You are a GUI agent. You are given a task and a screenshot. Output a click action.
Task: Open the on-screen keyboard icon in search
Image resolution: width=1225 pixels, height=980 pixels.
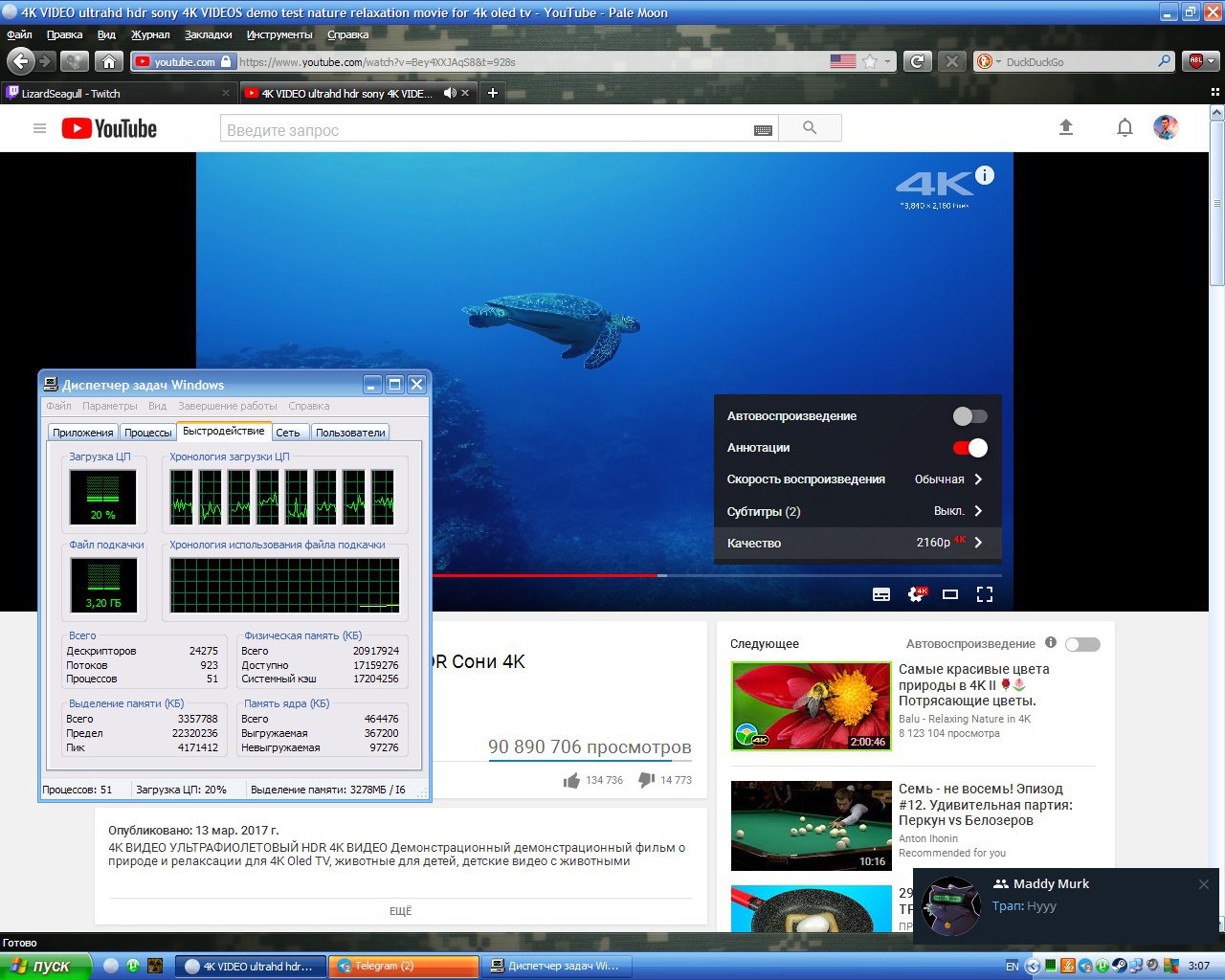tap(763, 130)
